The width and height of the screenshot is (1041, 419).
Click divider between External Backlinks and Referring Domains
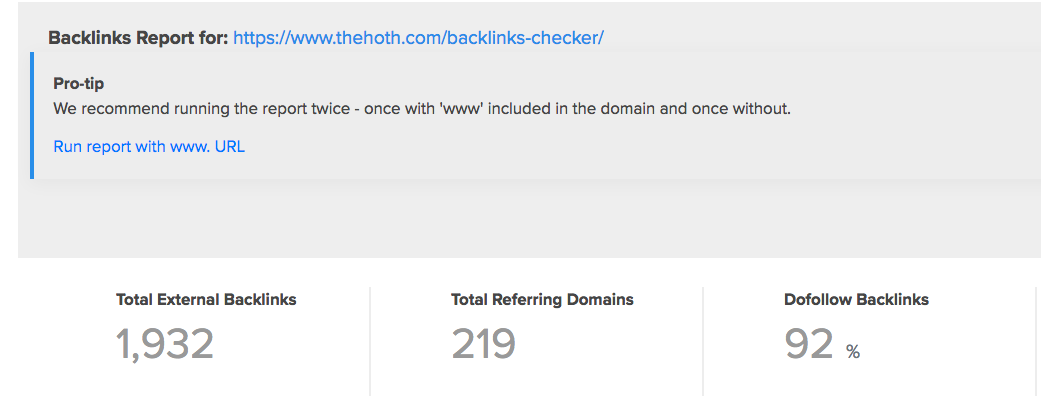[x=370, y=341]
